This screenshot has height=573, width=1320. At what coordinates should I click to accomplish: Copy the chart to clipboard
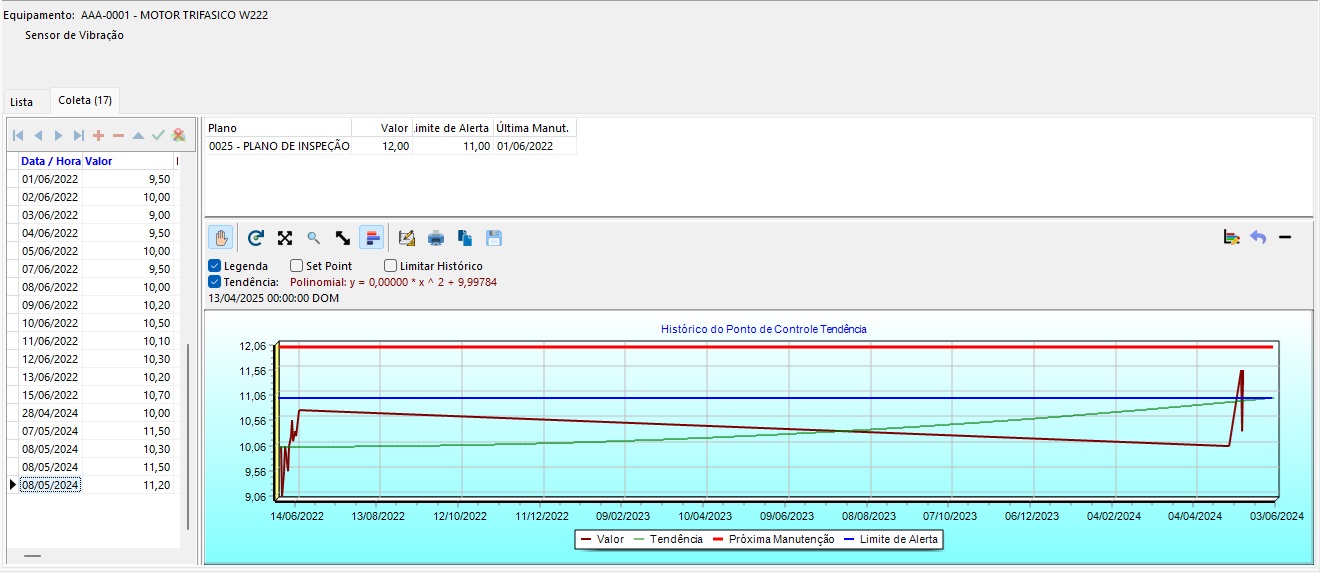pyautogui.click(x=465, y=238)
